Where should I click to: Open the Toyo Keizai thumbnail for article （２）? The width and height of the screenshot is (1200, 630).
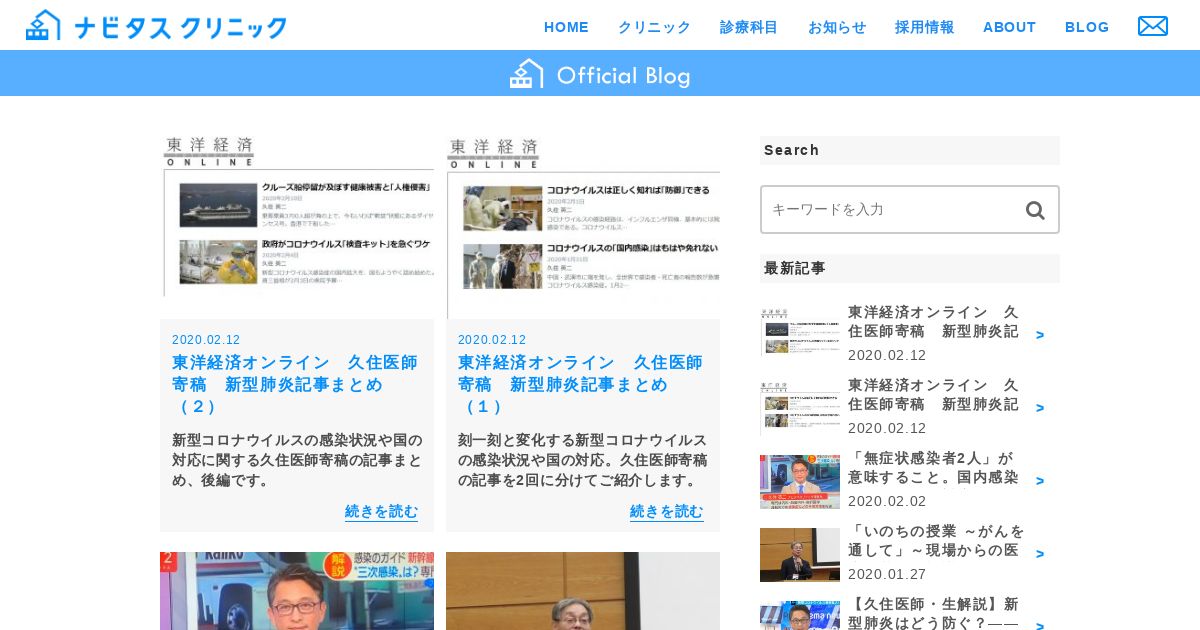297,227
